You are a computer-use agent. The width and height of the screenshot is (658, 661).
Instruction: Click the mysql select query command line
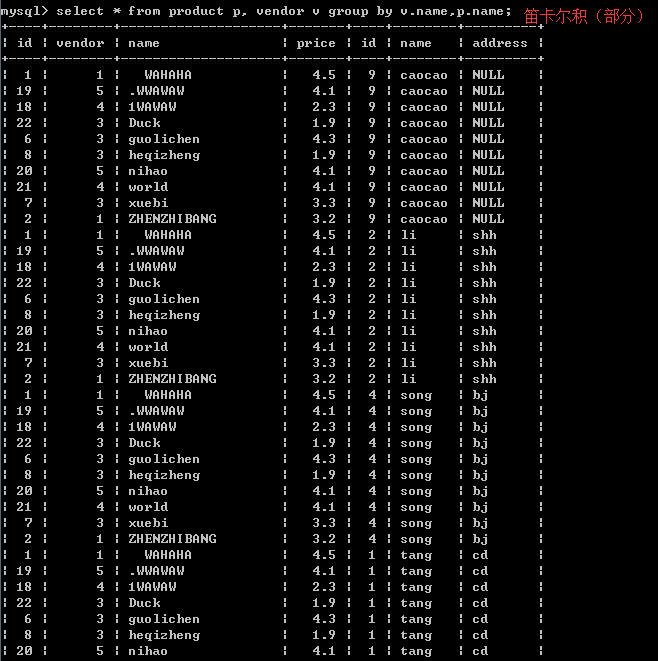[x=256, y=11]
